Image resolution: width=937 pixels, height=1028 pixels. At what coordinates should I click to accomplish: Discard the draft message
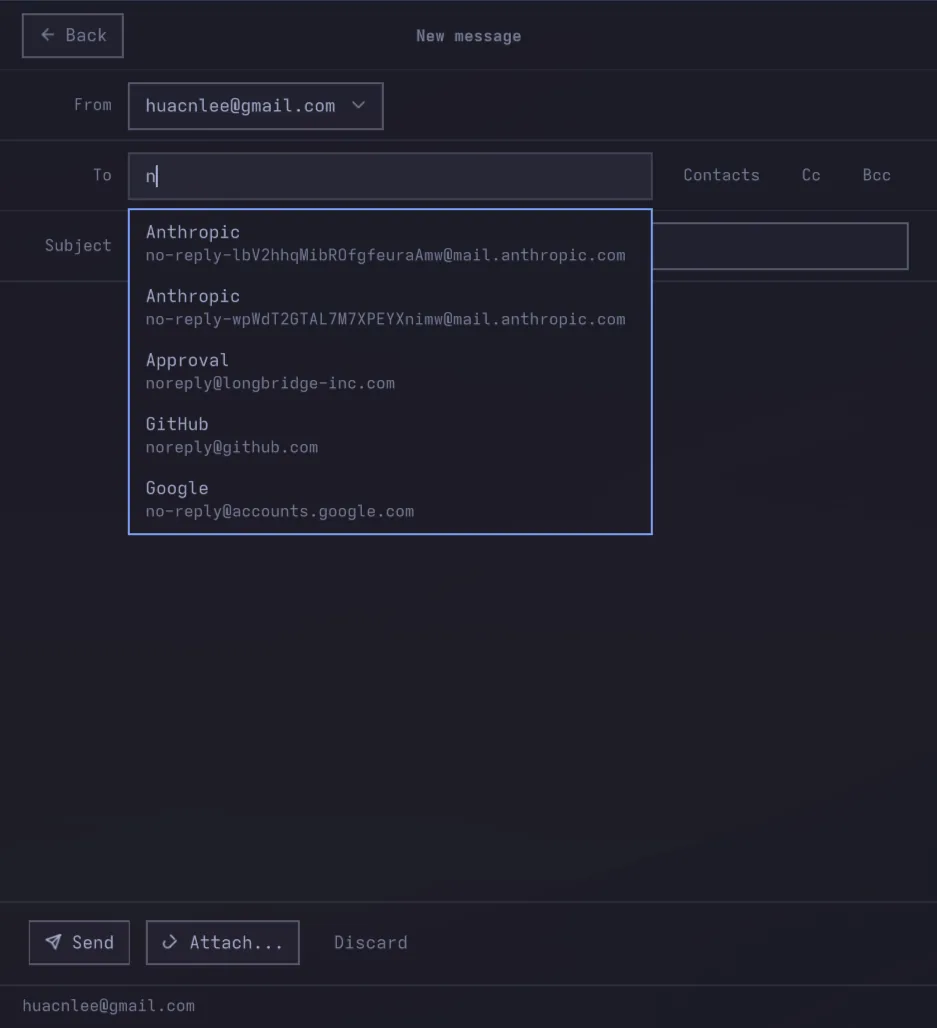[370, 943]
